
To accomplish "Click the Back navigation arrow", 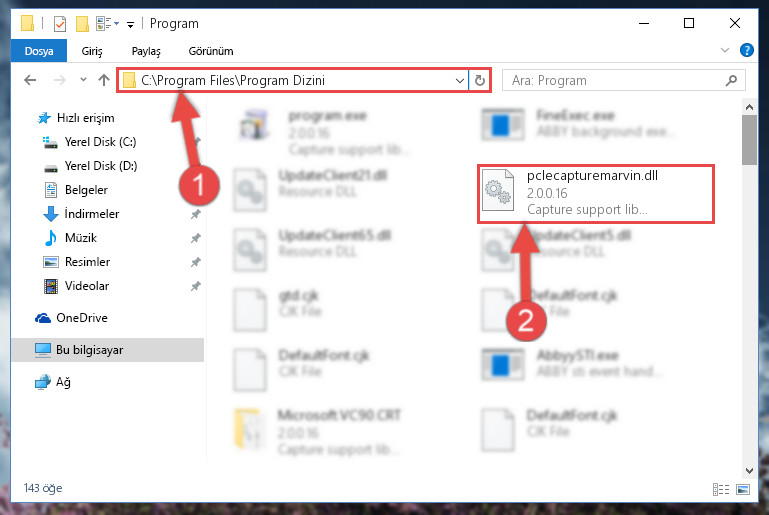I will point(30,80).
